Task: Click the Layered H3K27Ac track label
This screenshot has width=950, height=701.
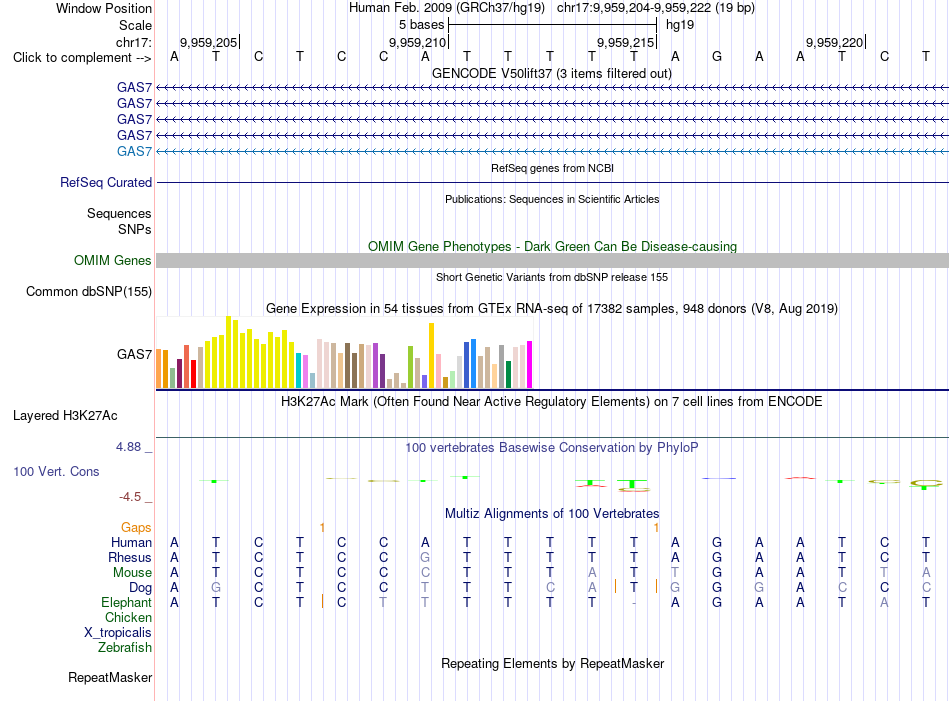Action: pos(65,416)
